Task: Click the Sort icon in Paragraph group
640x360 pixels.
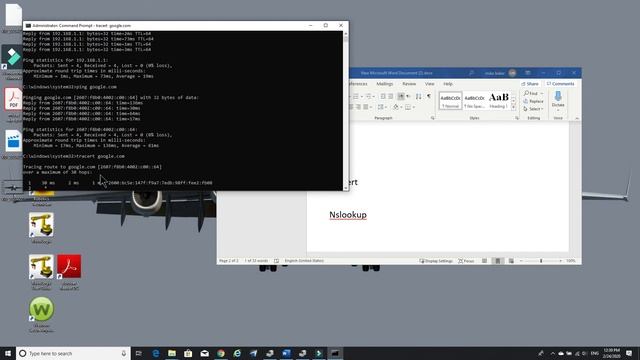Action: pyautogui.click(x=418, y=96)
